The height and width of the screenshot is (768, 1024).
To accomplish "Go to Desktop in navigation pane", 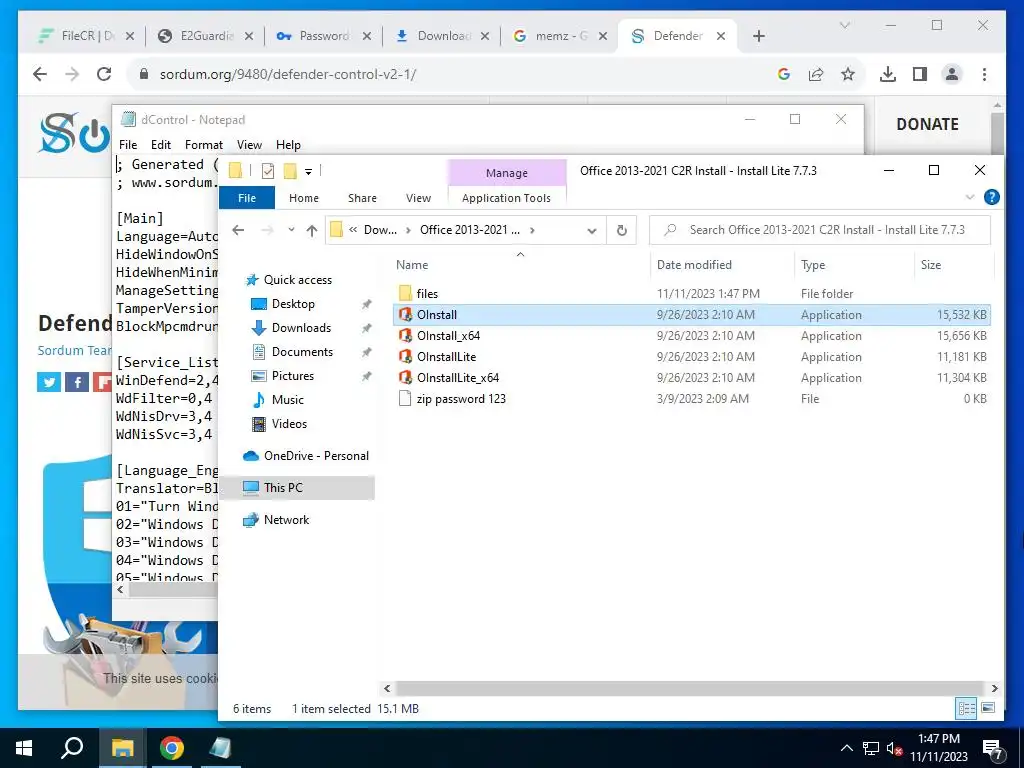I will click(x=293, y=304).
